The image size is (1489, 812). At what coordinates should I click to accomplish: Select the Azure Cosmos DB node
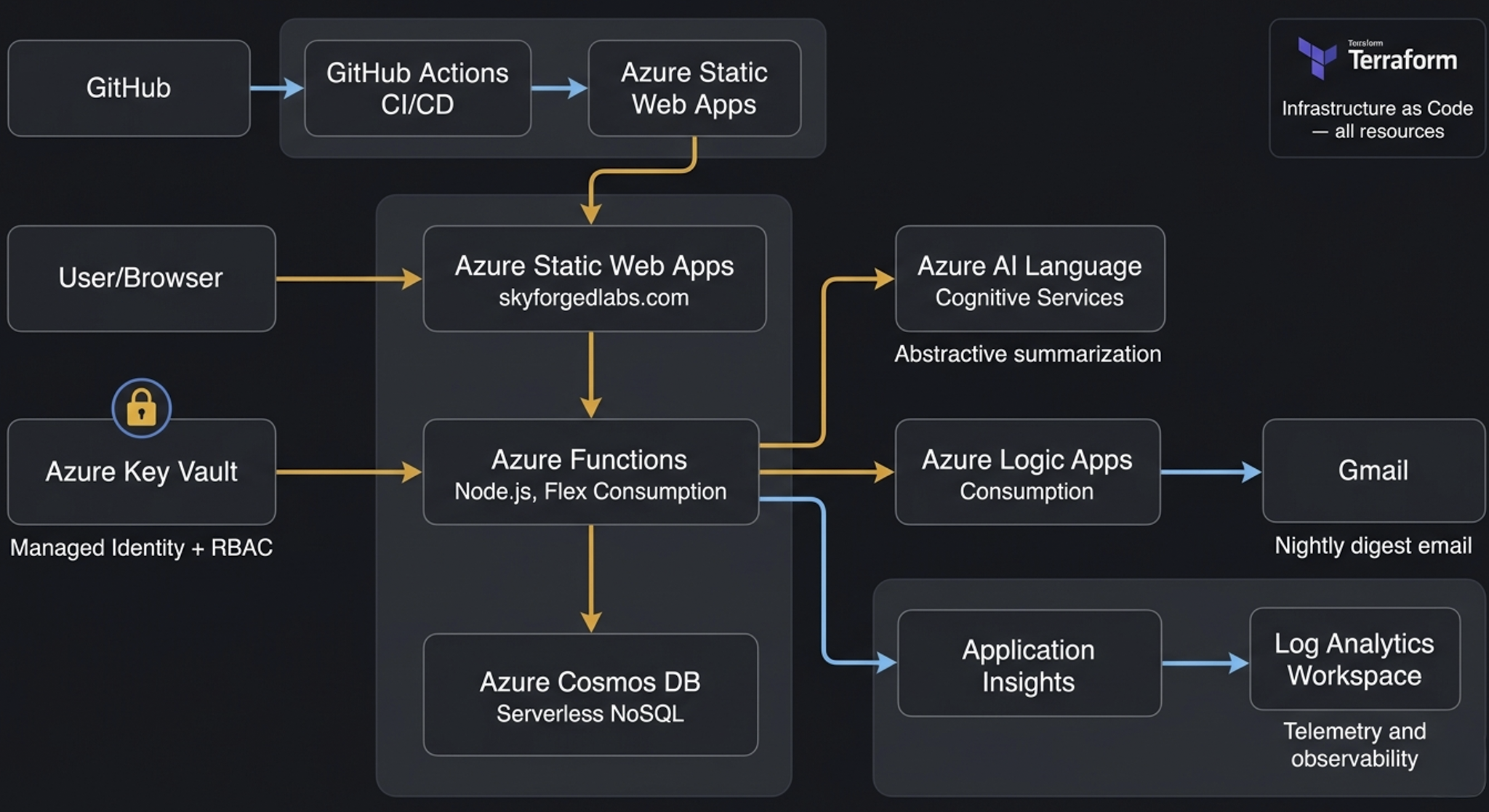[x=590, y=695]
